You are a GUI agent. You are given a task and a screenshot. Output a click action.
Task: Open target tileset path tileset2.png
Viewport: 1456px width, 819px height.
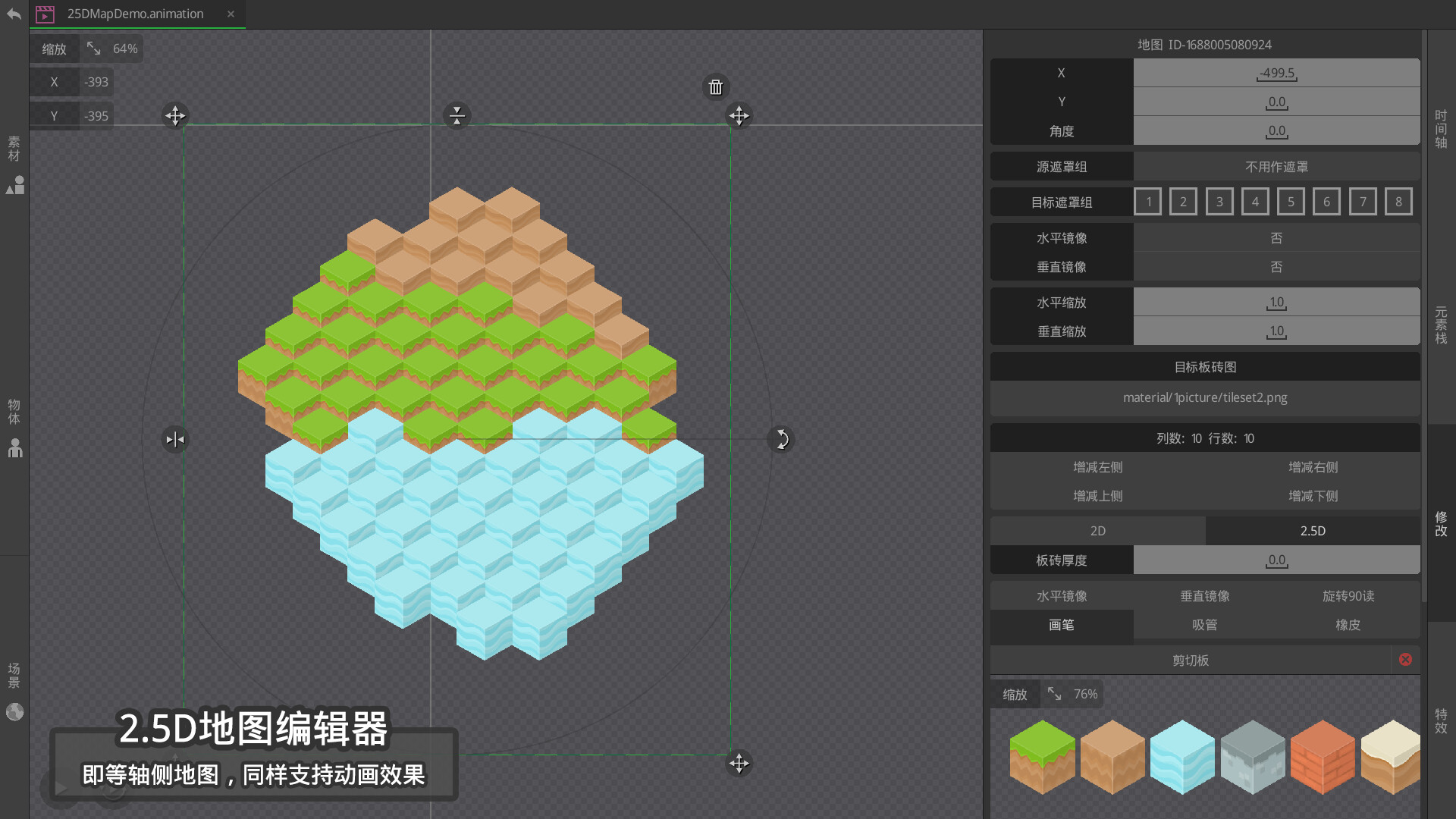point(1204,397)
